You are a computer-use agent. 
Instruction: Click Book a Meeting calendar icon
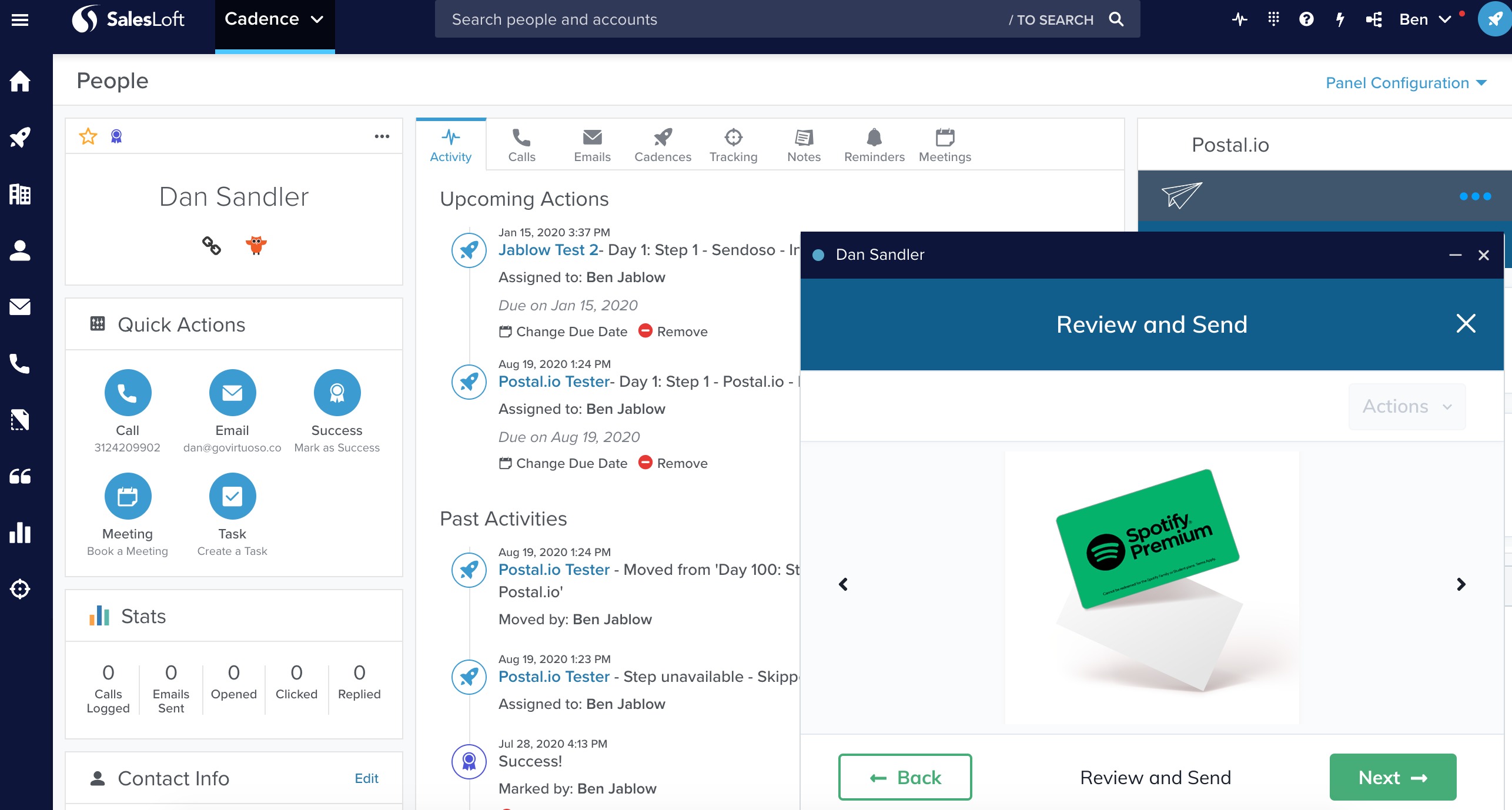(x=128, y=496)
